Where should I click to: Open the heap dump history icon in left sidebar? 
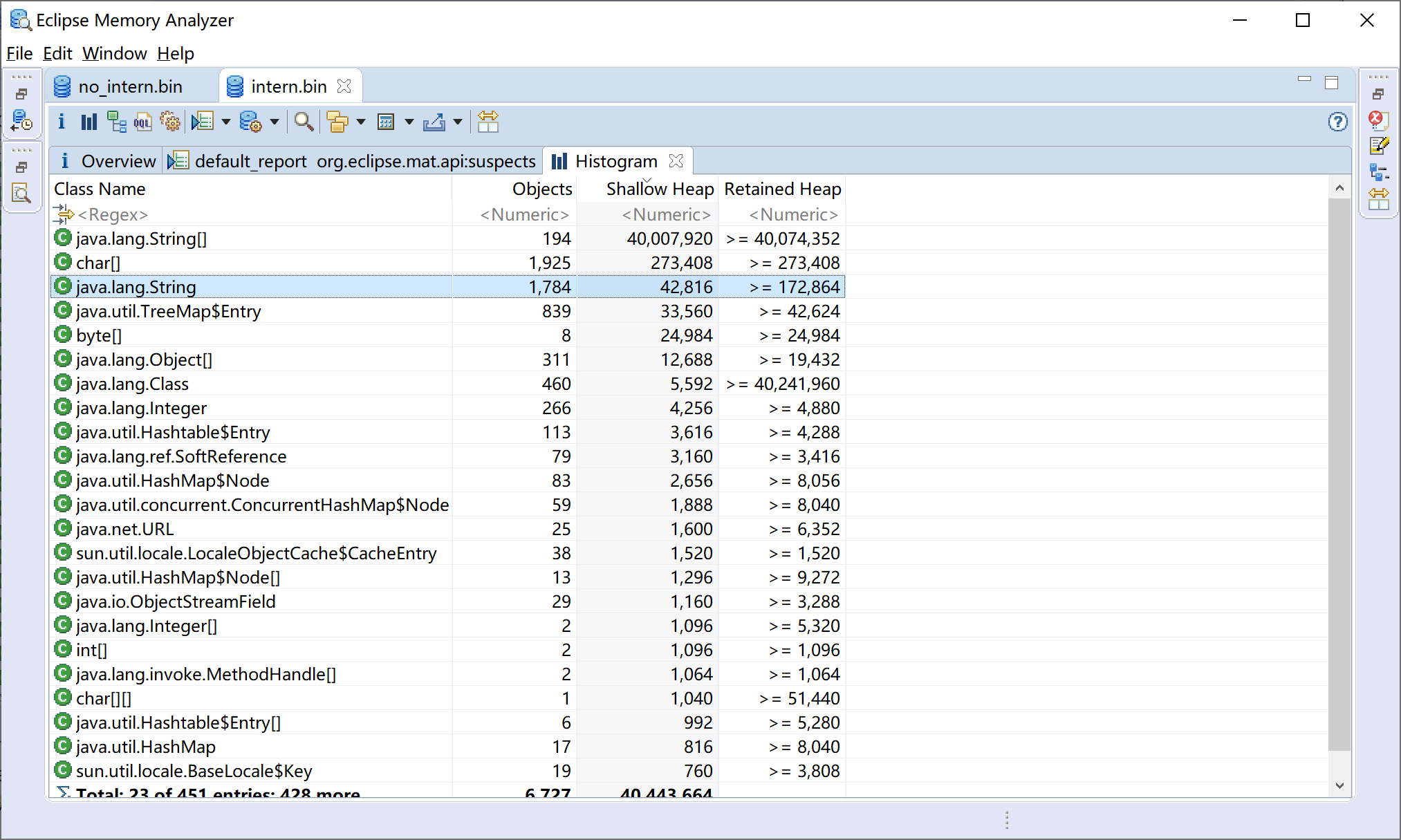22,121
